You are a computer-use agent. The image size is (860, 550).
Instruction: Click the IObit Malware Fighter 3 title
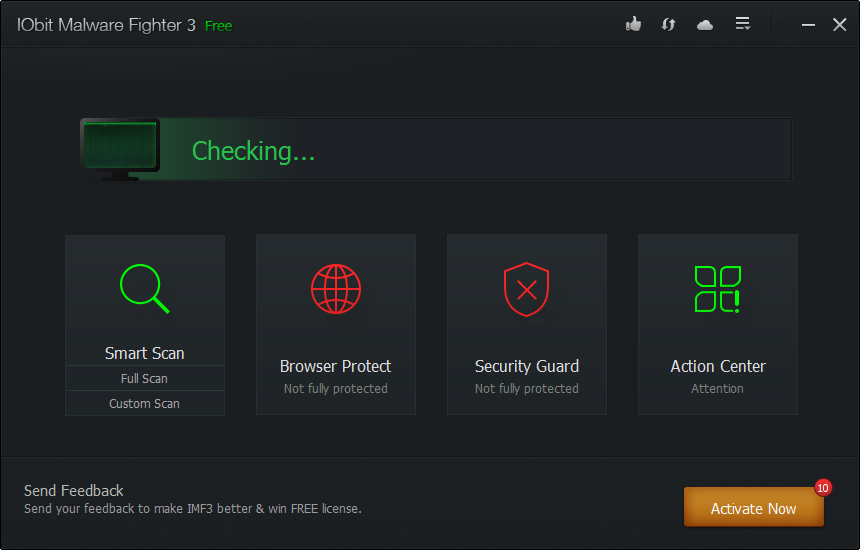[x=106, y=25]
